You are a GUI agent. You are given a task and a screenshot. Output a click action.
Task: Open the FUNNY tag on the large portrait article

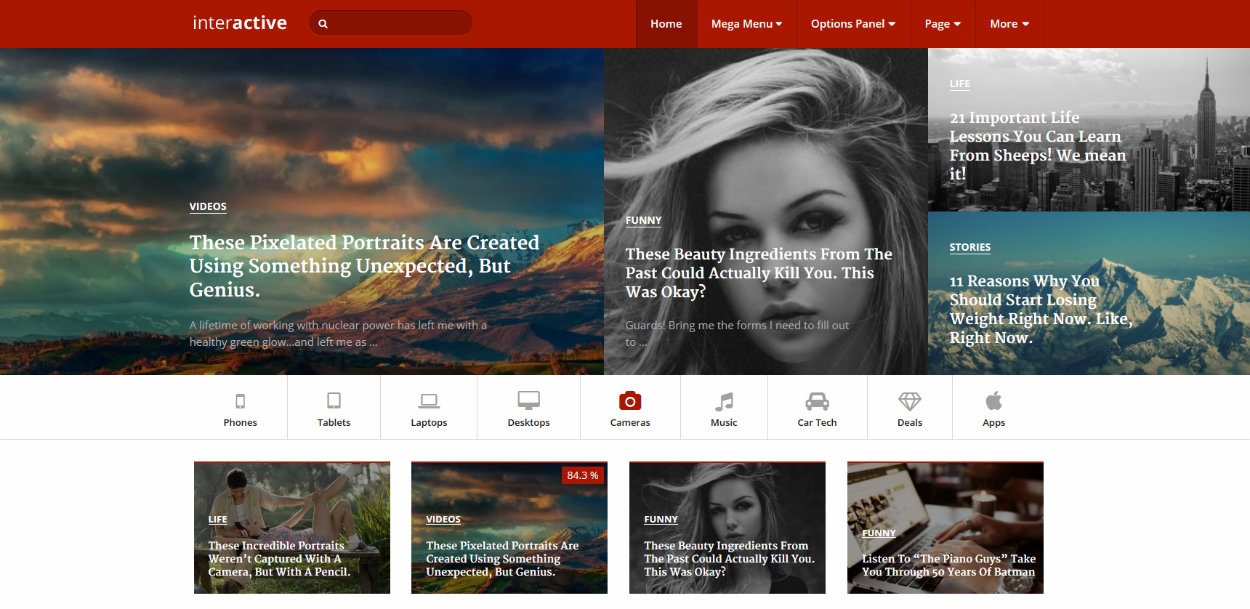[x=643, y=221]
